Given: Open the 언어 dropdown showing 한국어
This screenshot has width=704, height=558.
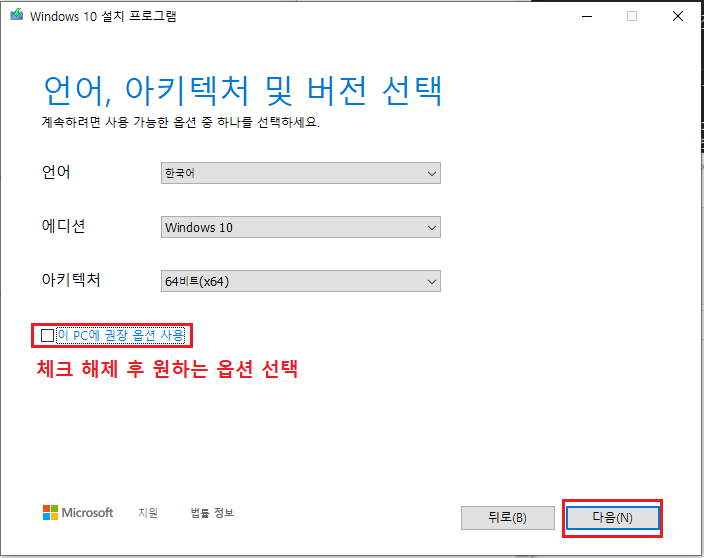Looking at the screenshot, I should click(300, 173).
